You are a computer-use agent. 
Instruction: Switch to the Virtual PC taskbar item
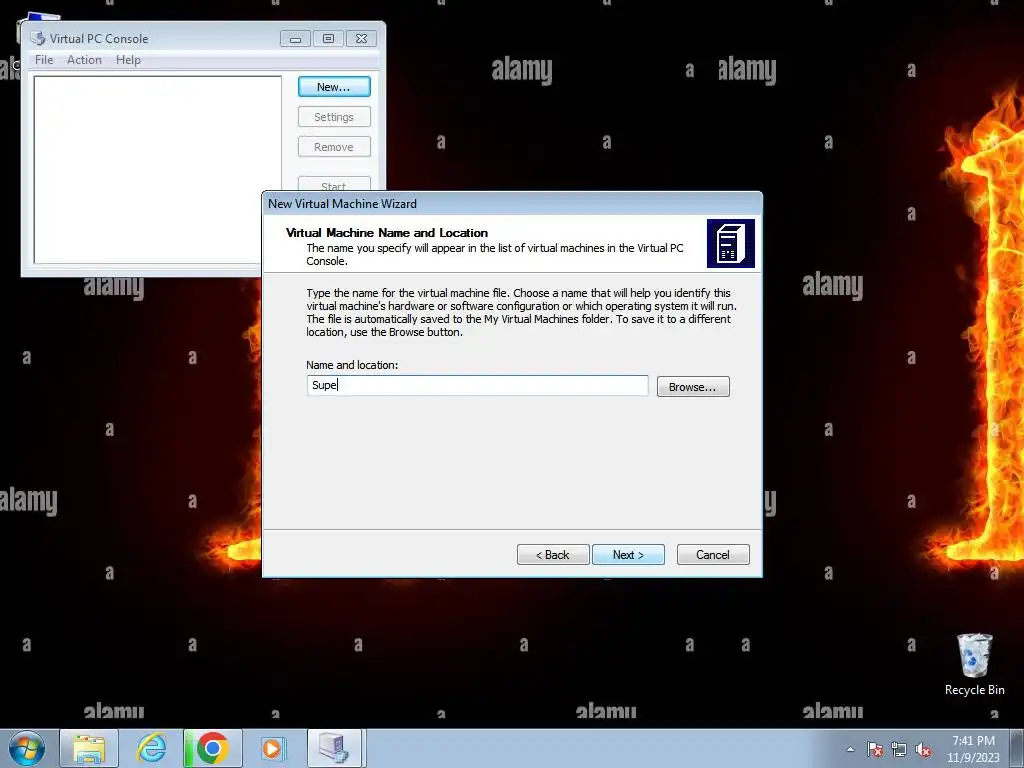click(x=334, y=748)
